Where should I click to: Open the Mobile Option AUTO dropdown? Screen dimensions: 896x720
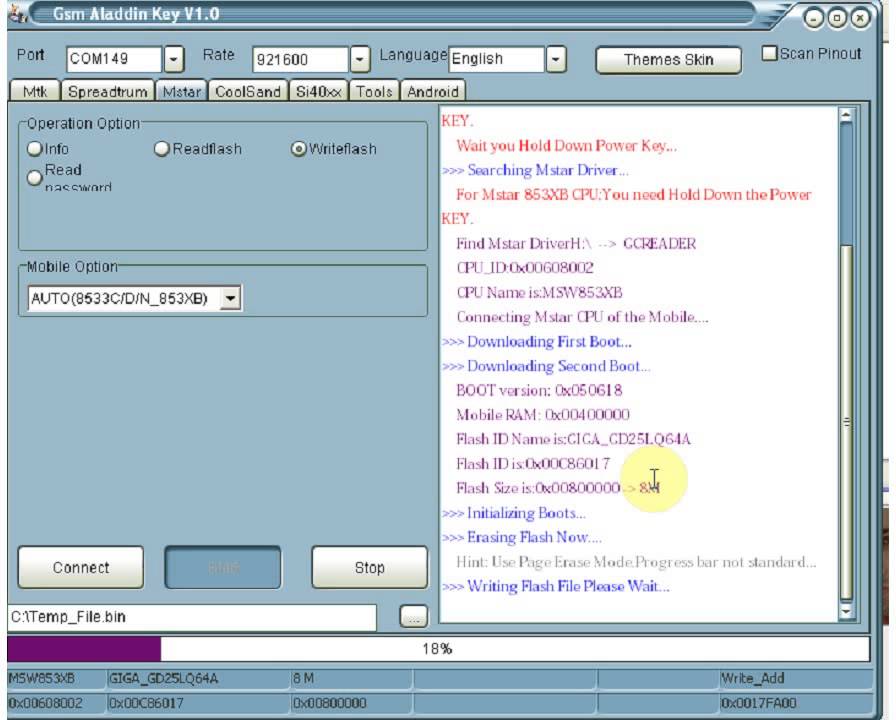coord(230,298)
